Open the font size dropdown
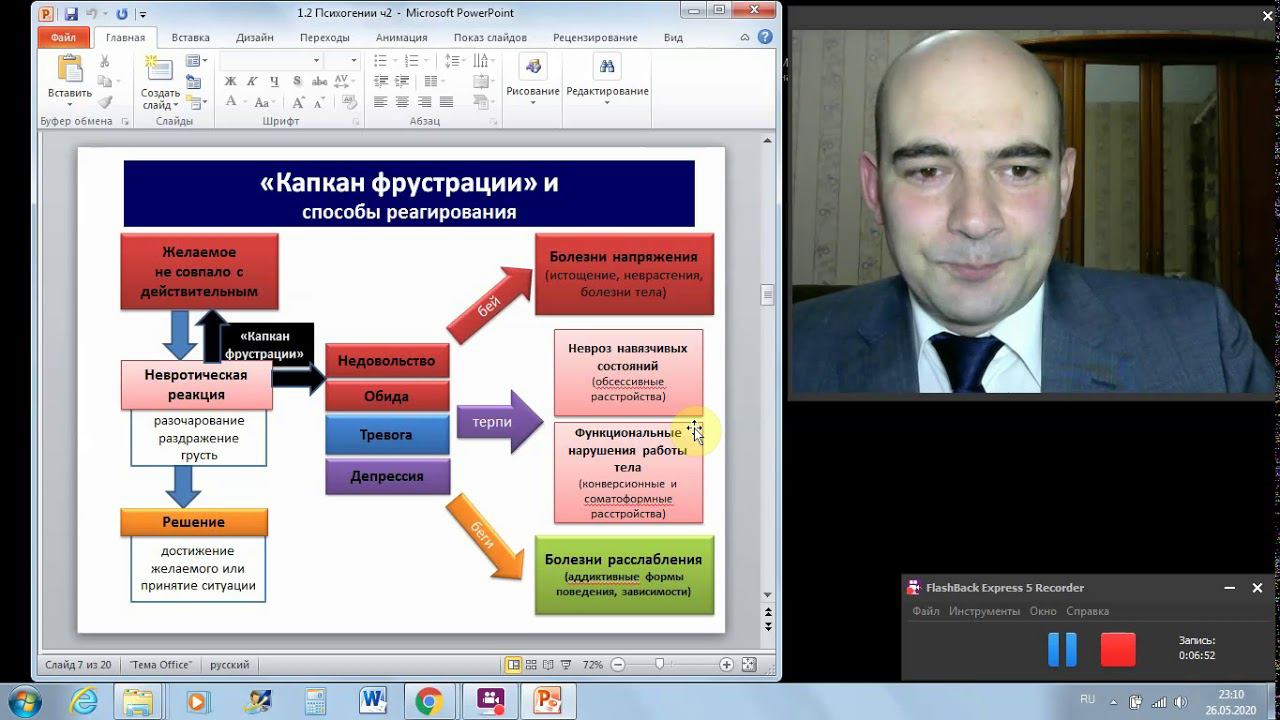1280x720 pixels. [354, 61]
